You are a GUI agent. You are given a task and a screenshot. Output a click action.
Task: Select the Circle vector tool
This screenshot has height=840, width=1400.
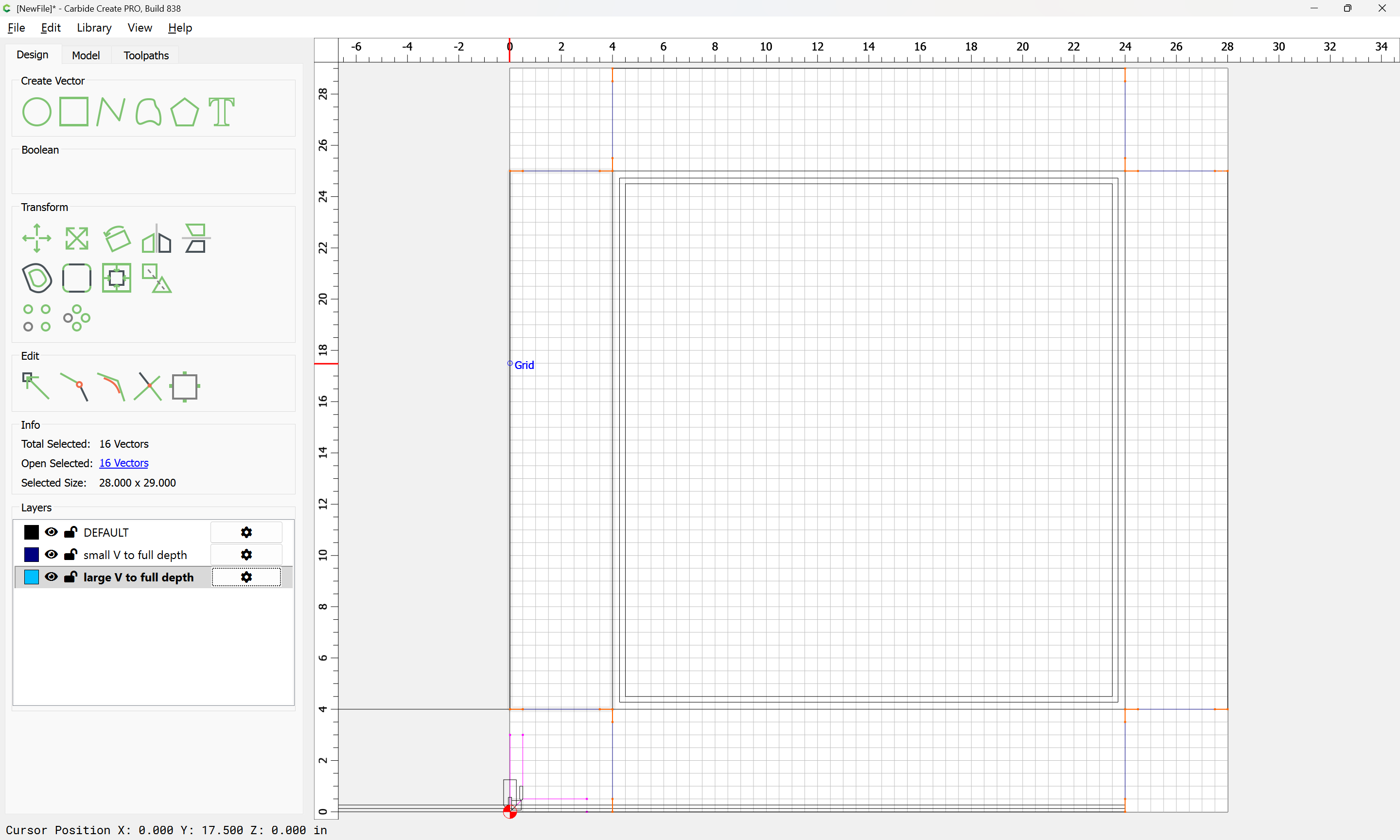pyautogui.click(x=37, y=111)
